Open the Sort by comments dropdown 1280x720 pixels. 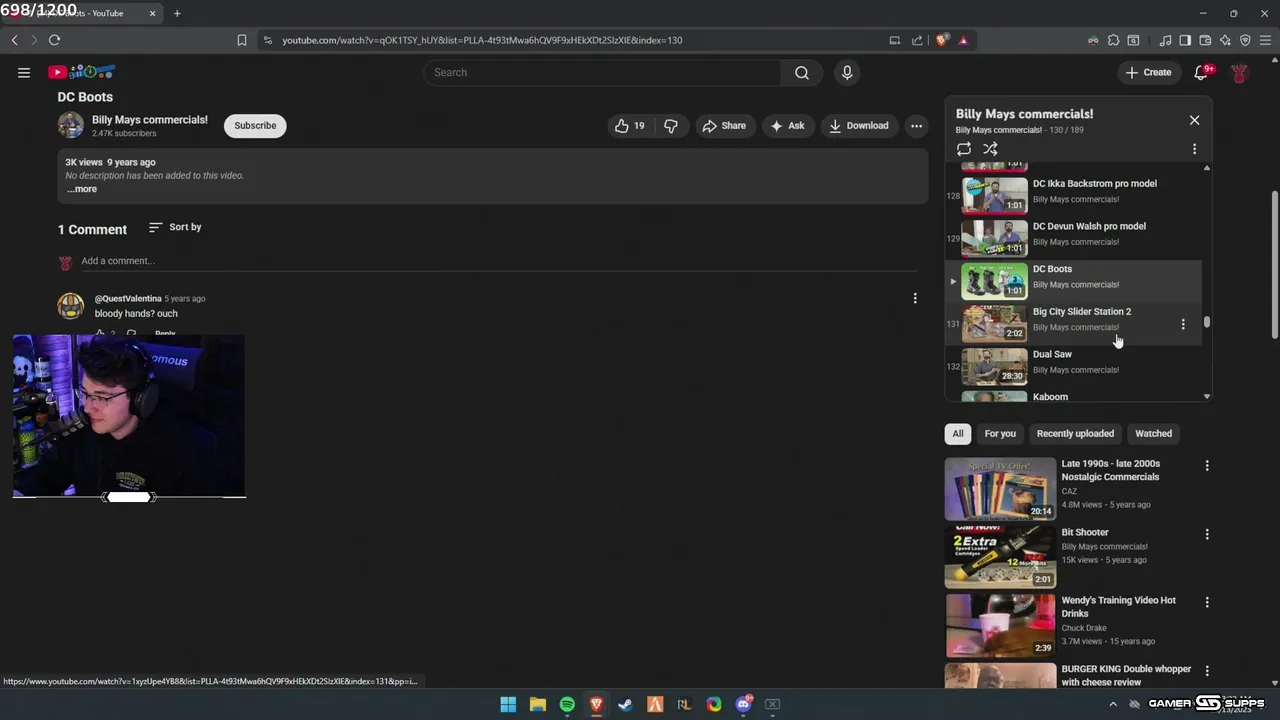click(175, 228)
